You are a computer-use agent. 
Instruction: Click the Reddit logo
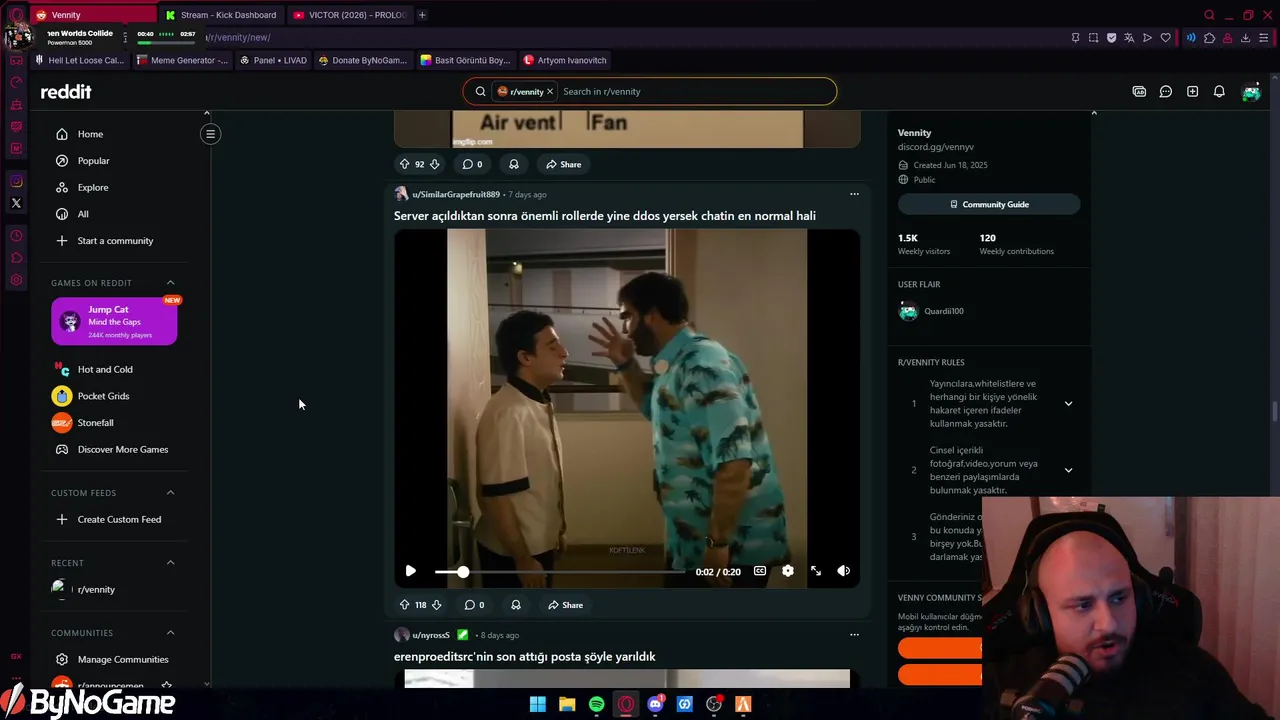(66, 92)
